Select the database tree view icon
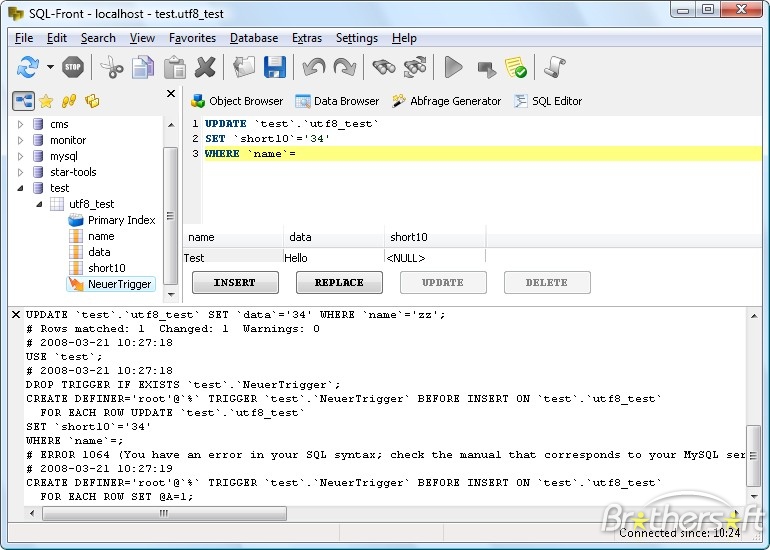This screenshot has width=770, height=550. (x=24, y=101)
